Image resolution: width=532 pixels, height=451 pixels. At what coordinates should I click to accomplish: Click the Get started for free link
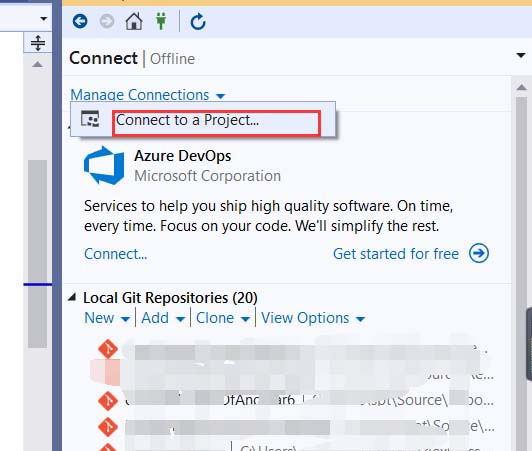coord(396,253)
